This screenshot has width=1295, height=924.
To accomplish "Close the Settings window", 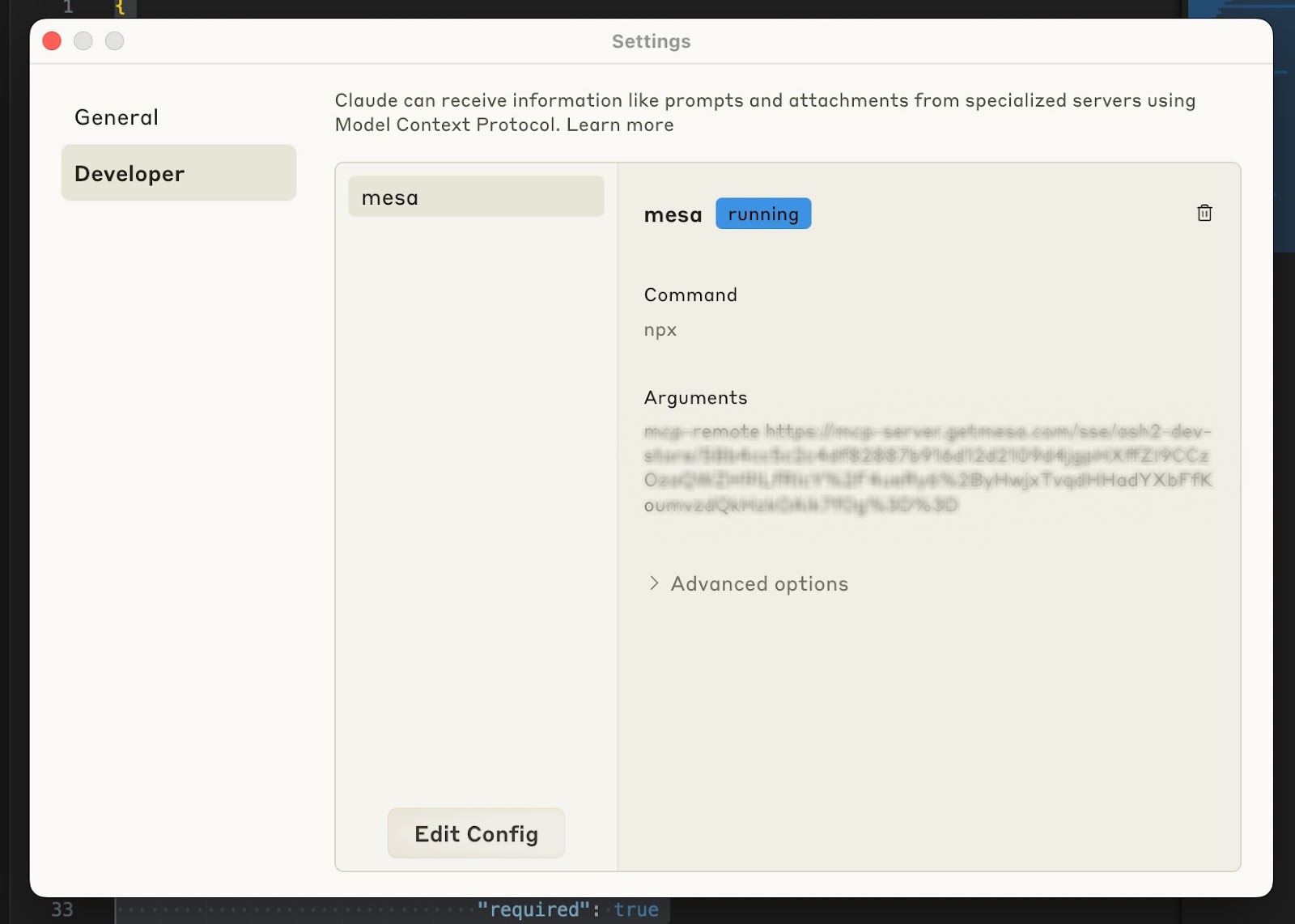I will point(52,40).
